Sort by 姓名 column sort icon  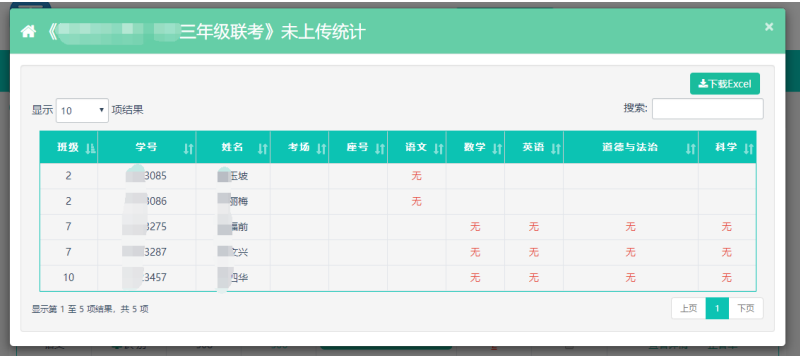(263, 148)
